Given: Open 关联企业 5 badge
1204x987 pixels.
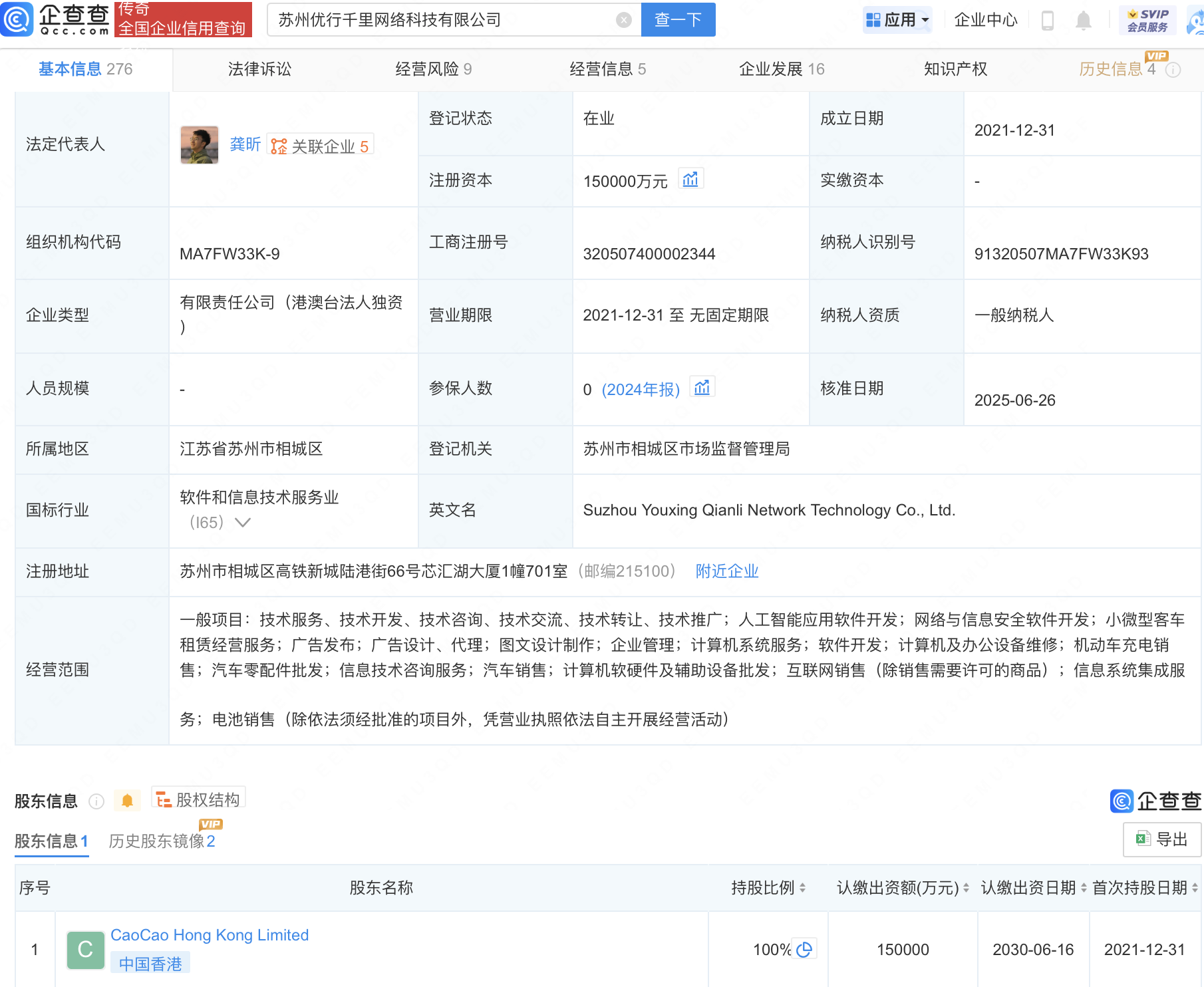Looking at the screenshot, I should click(320, 146).
